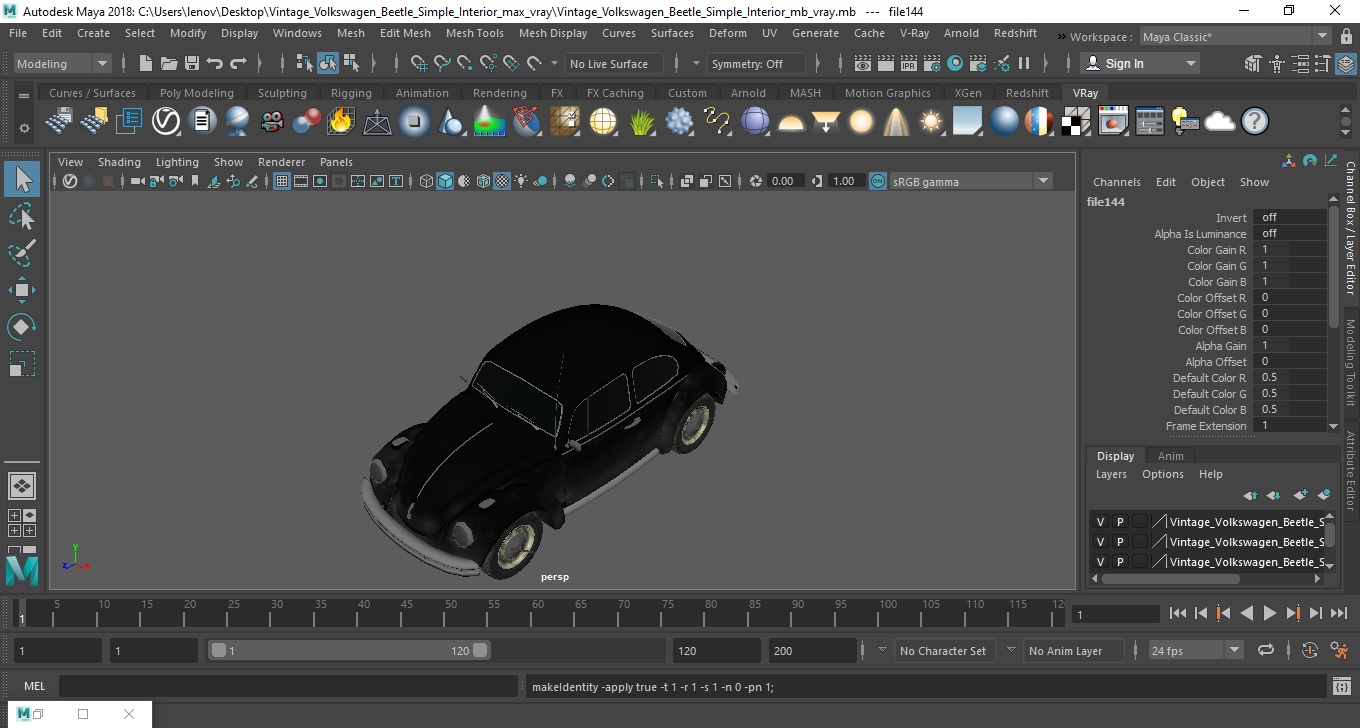Click the V-Ray dome light shelf icon
The image size is (1360, 728).
click(x=791, y=122)
